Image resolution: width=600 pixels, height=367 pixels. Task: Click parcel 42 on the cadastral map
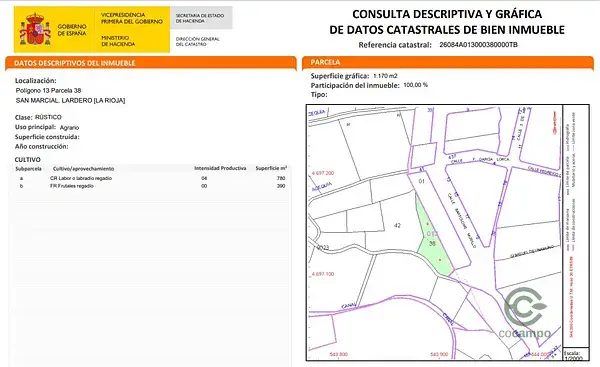(x=397, y=225)
